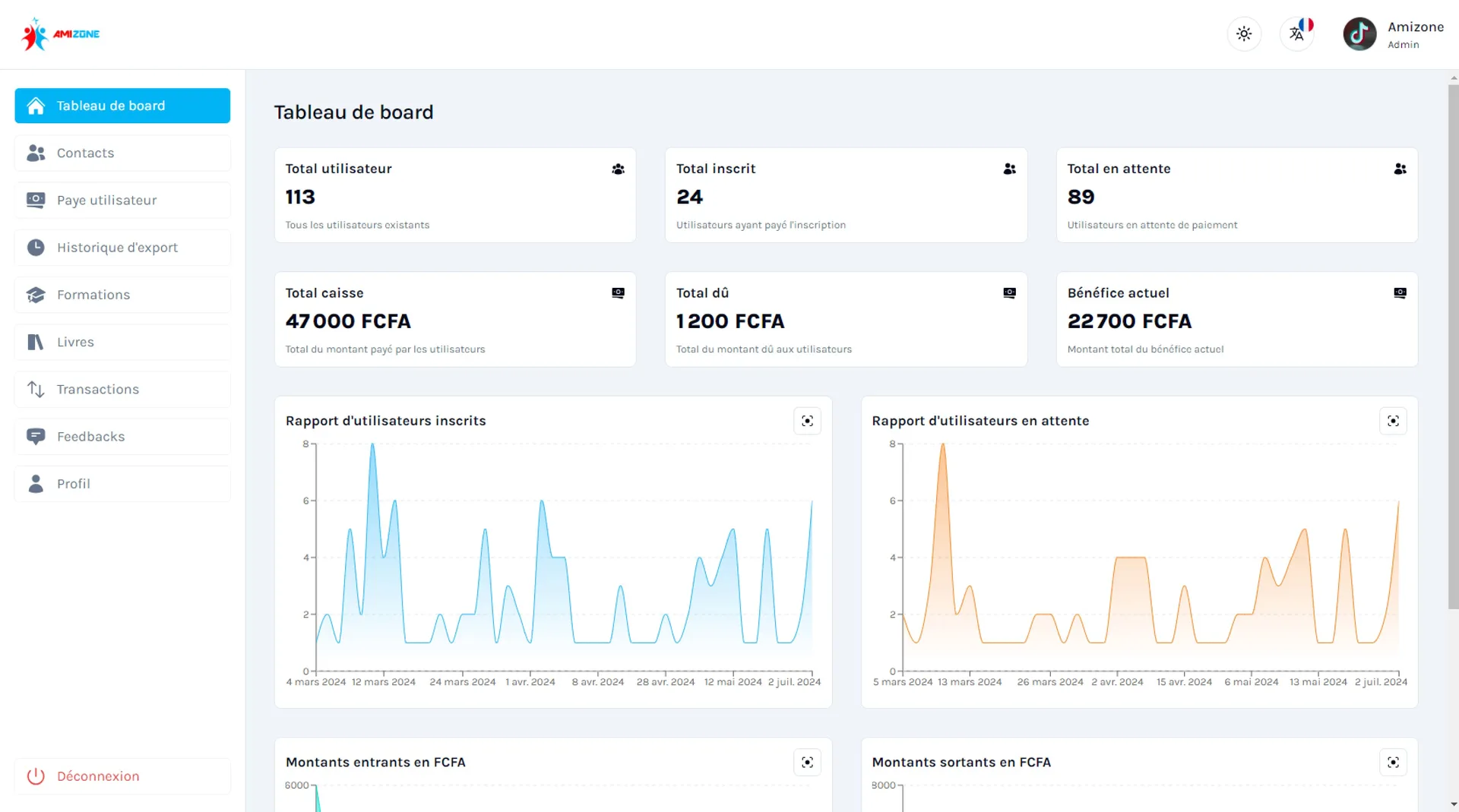The width and height of the screenshot is (1459, 812).
Task: Select Tableau de board in the sidebar
Action: click(122, 106)
